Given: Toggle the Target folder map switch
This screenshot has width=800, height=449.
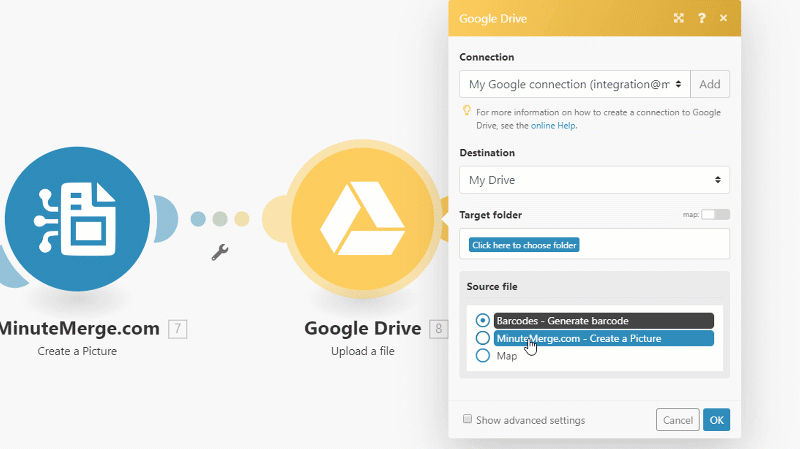Looking at the screenshot, I should pyautogui.click(x=715, y=215).
